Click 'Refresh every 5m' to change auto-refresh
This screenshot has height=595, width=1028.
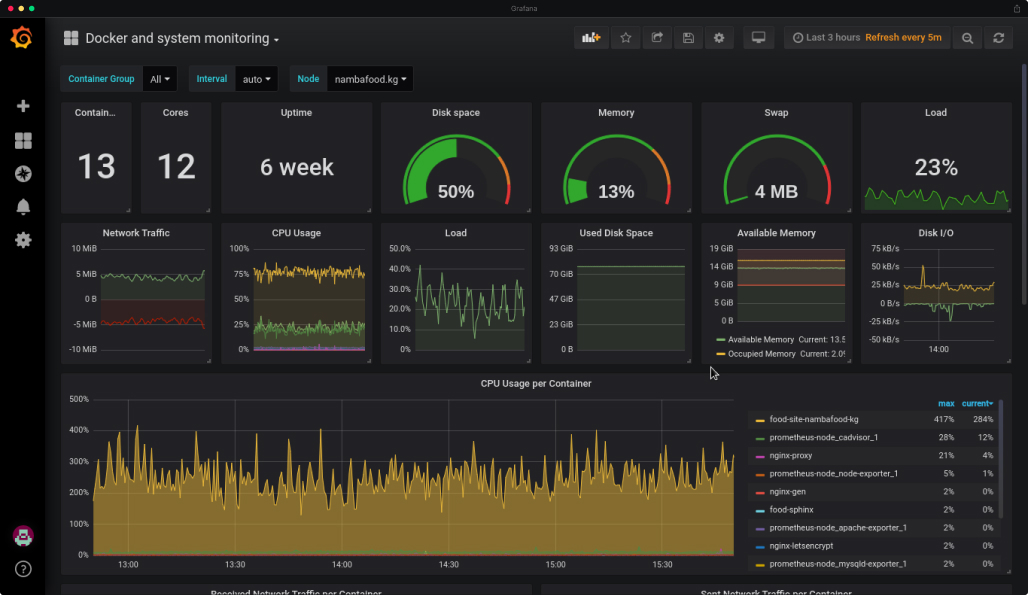click(x=903, y=37)
